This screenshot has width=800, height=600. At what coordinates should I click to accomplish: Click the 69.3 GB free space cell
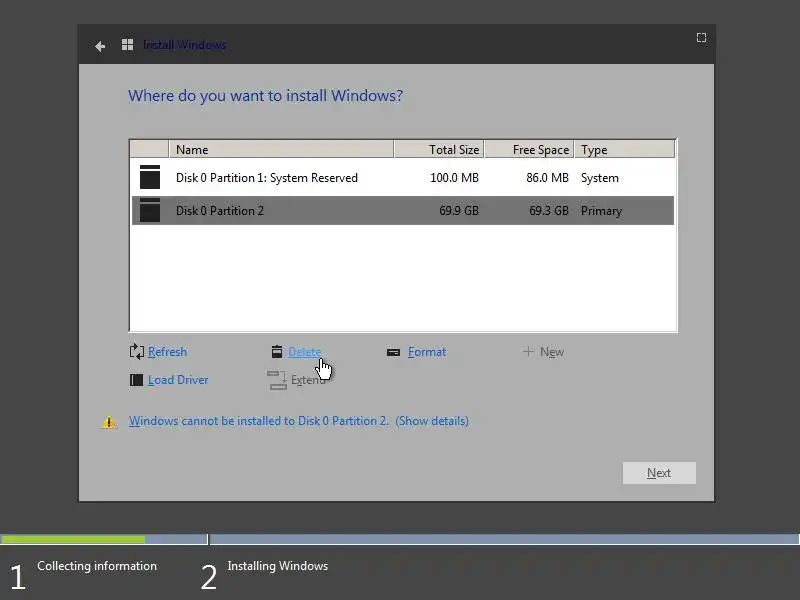click(549, 211)
